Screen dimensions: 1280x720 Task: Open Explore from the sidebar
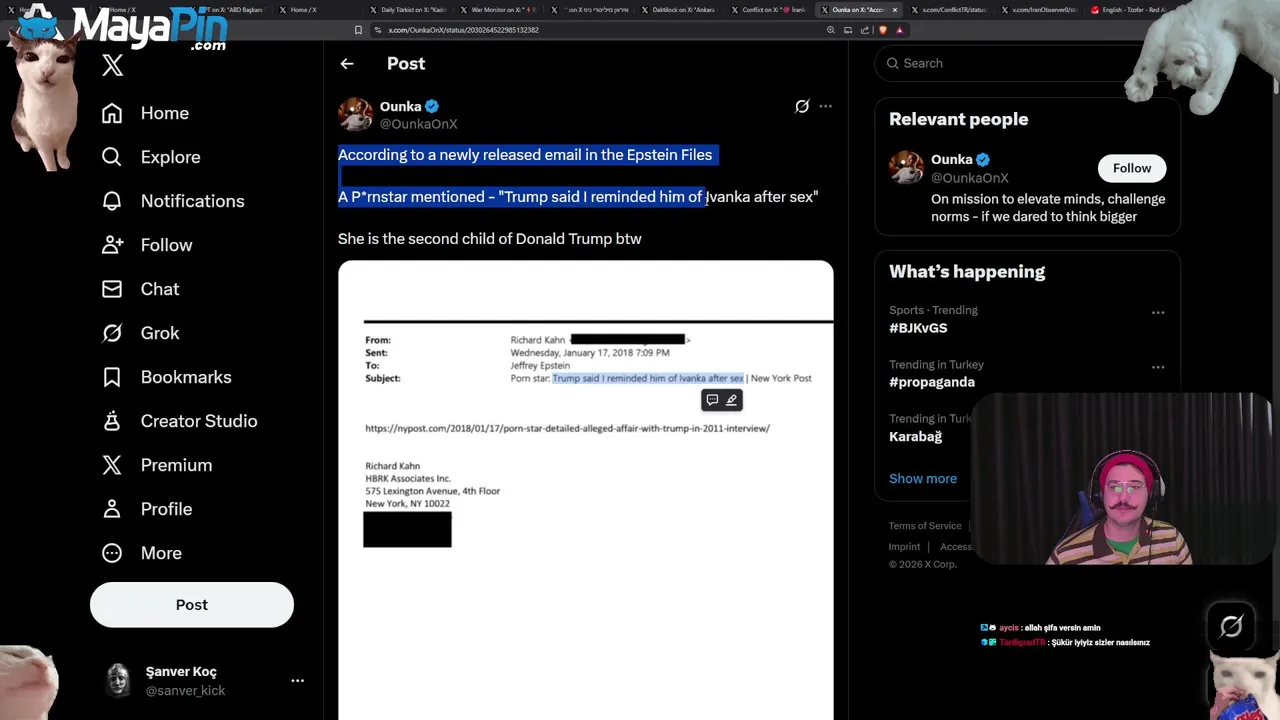pos(151,157)
